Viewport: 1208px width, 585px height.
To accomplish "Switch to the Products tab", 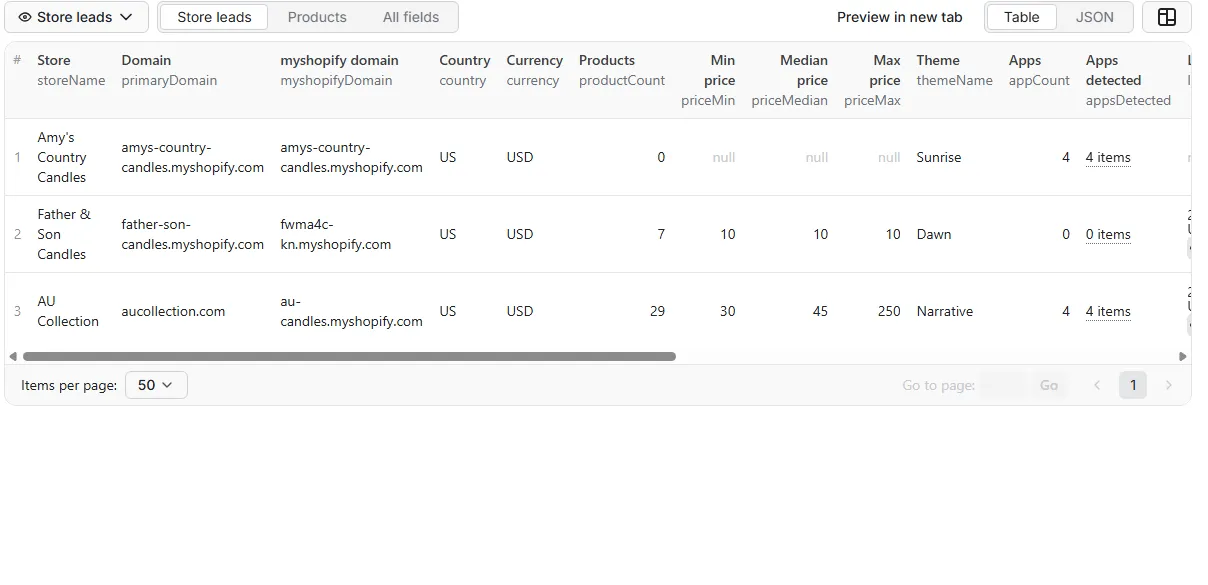I will [x=317, y=17].
